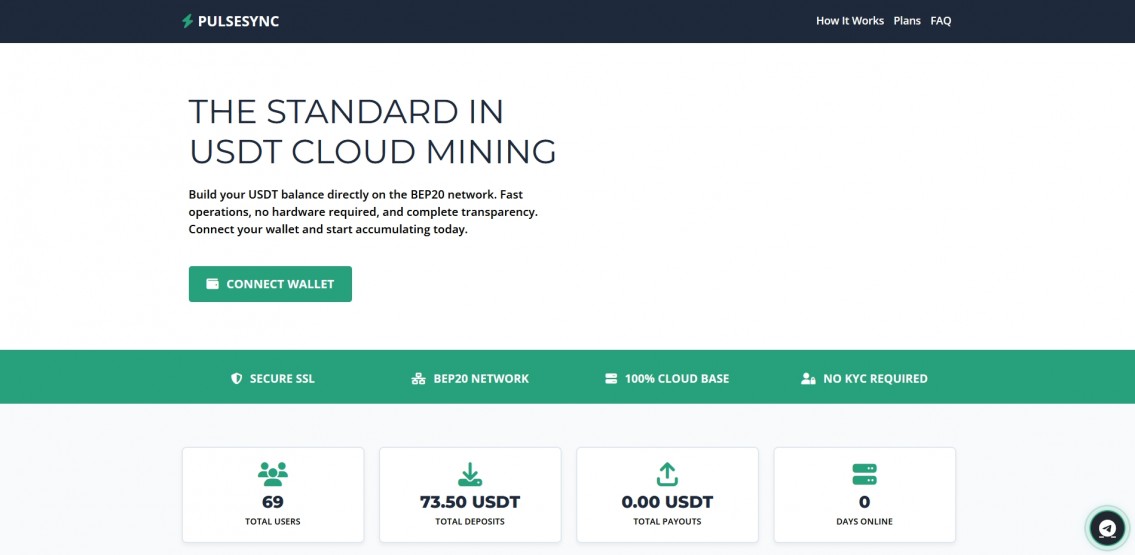Screen dimensions: 1135x555
Task: Click the Total Deposits download icon
Action: (x=469, y=473)
